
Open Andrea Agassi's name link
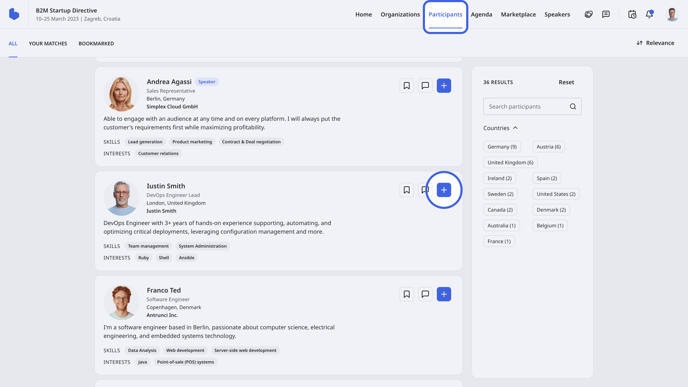[169, 82]
